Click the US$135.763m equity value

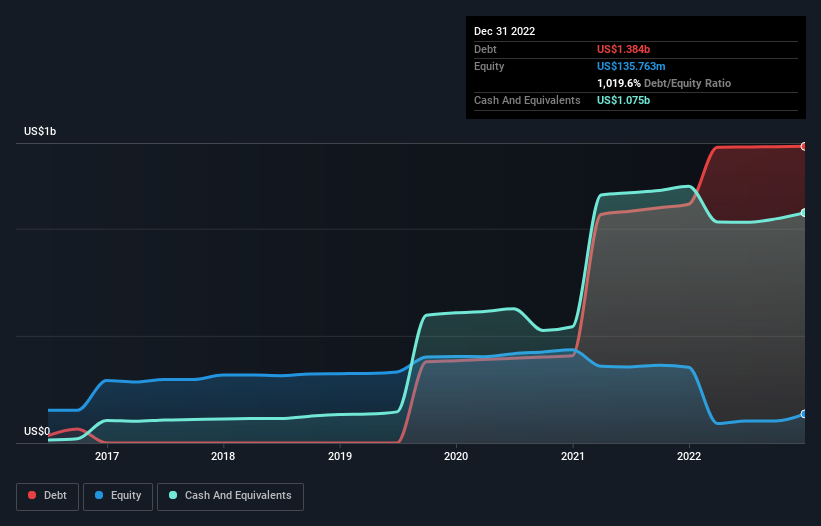pos(631,66)
